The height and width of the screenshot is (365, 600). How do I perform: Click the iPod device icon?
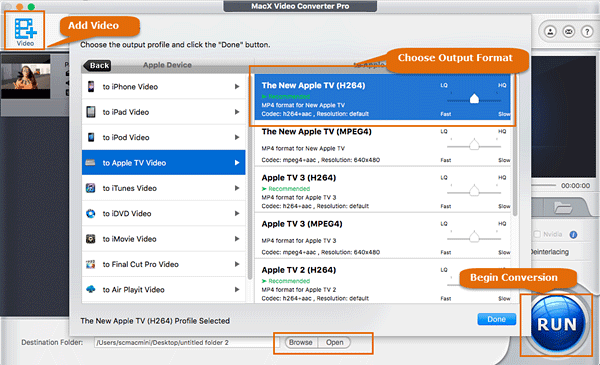91,137
